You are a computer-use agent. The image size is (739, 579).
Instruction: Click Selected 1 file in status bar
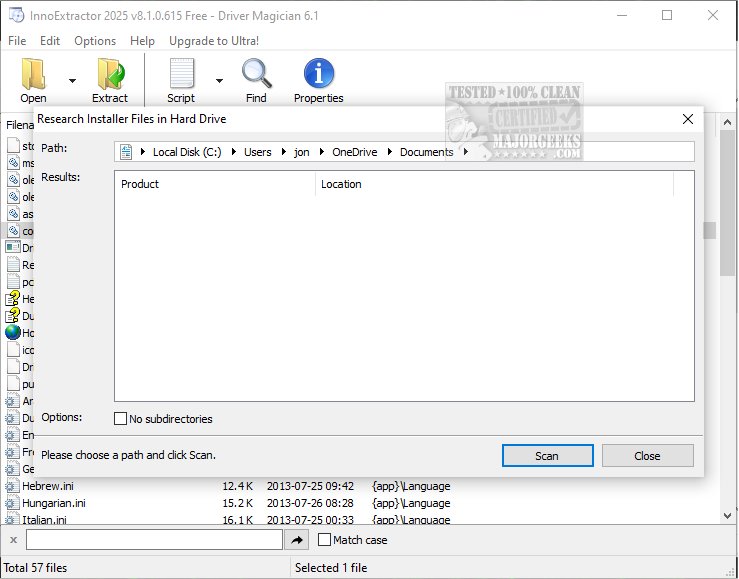[x=331, y=568]
